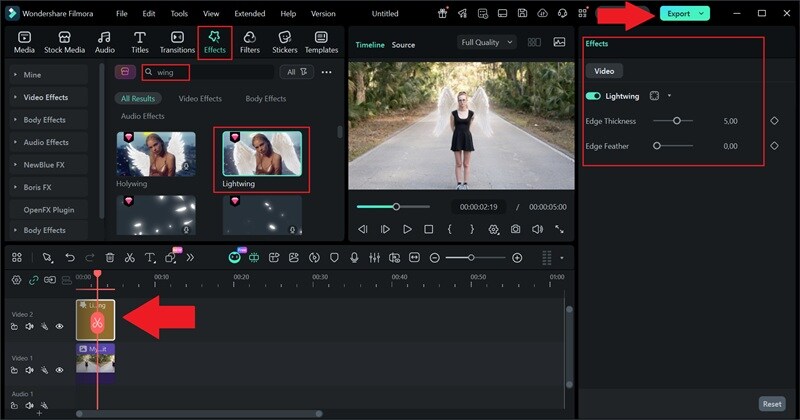Take a snapshot with camera icon
Image resolution: width=800 pixels, height=420 pixels.
(x=516, y=229)
